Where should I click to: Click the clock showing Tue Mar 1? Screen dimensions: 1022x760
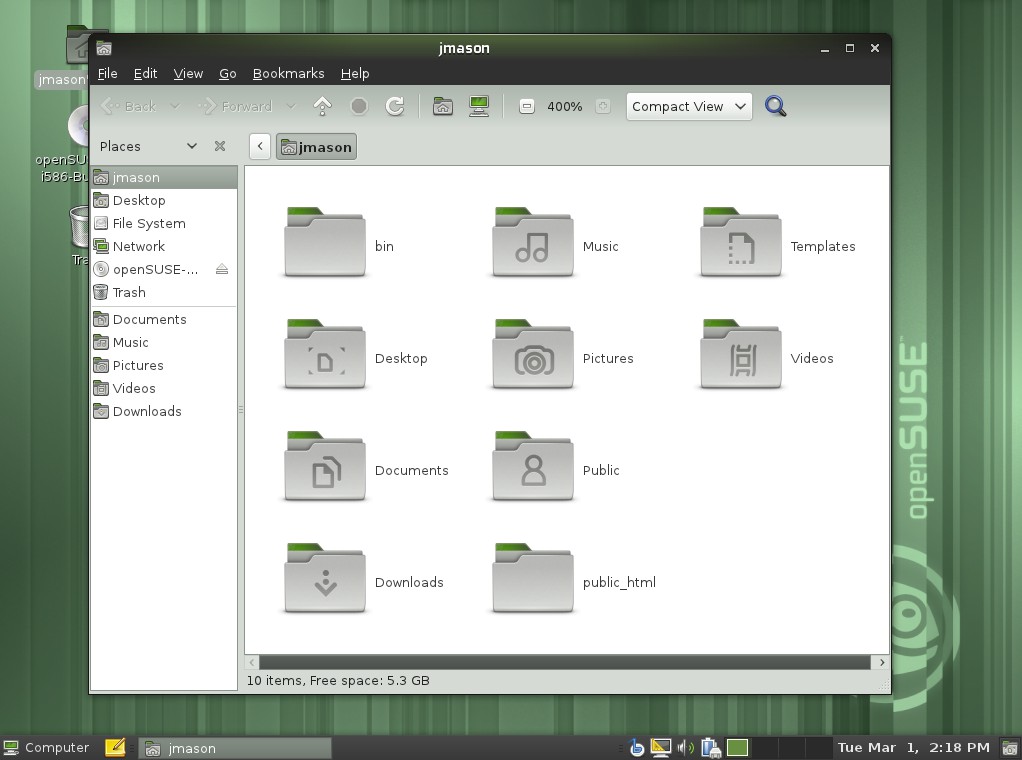pyautogui.click(x=913, y=748)
